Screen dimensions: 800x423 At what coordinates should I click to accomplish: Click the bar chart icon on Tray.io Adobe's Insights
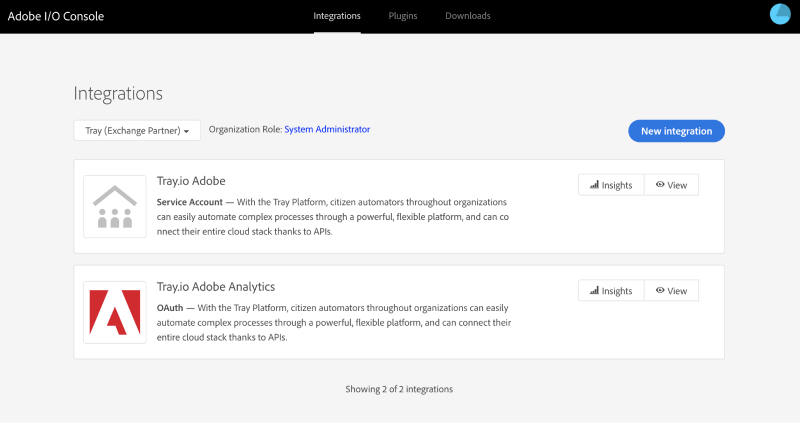point(594,185)
